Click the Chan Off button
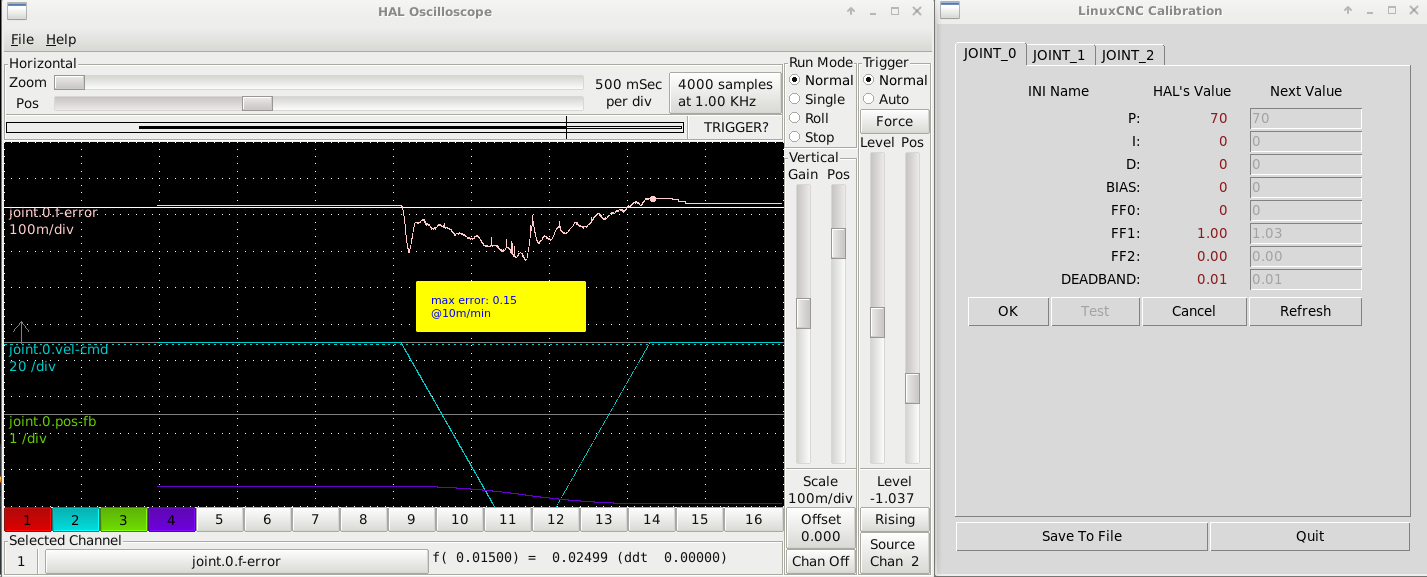 820,561
